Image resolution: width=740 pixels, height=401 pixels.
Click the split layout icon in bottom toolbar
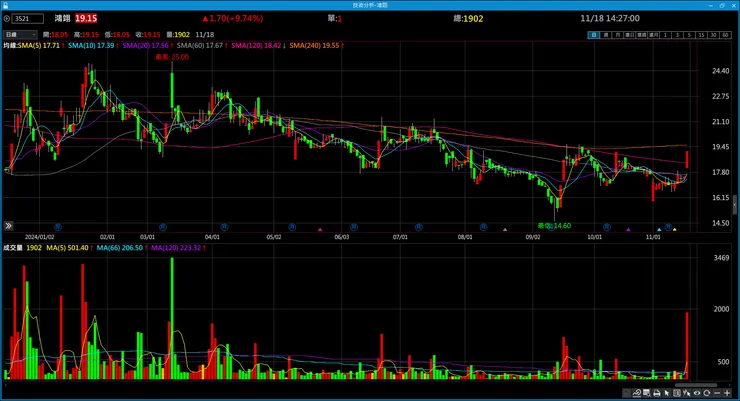(677, 393)
